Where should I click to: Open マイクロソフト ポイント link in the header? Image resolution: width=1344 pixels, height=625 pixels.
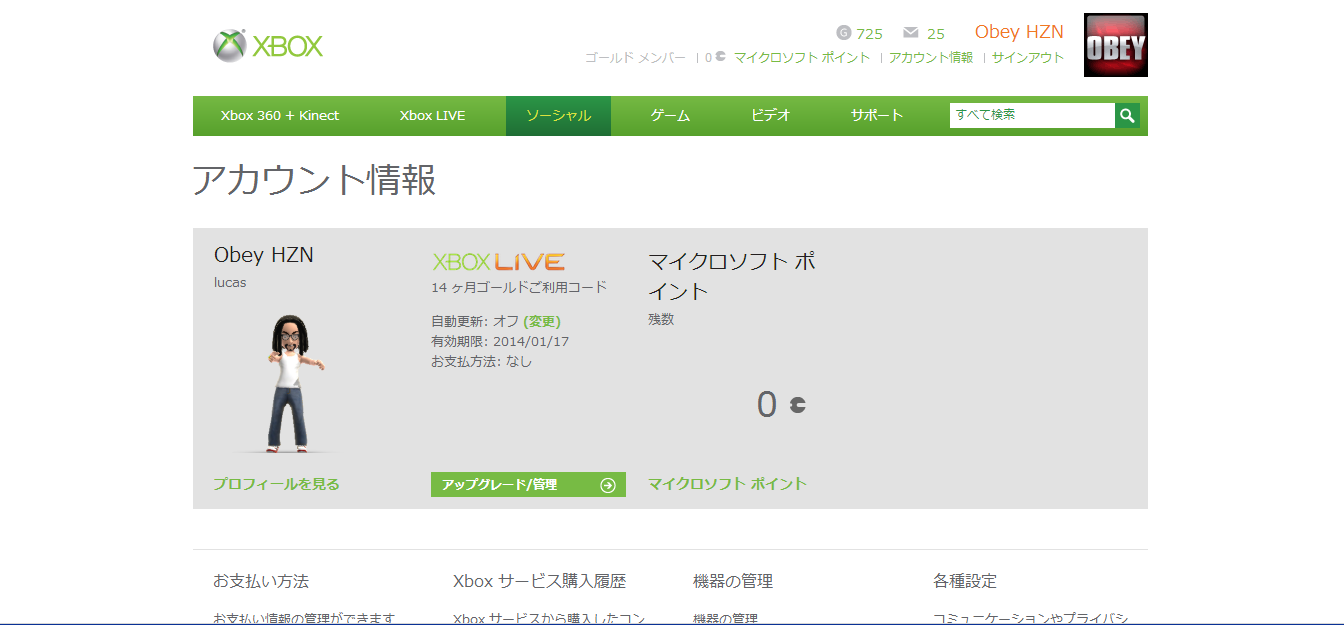click(x=802, y=58)
